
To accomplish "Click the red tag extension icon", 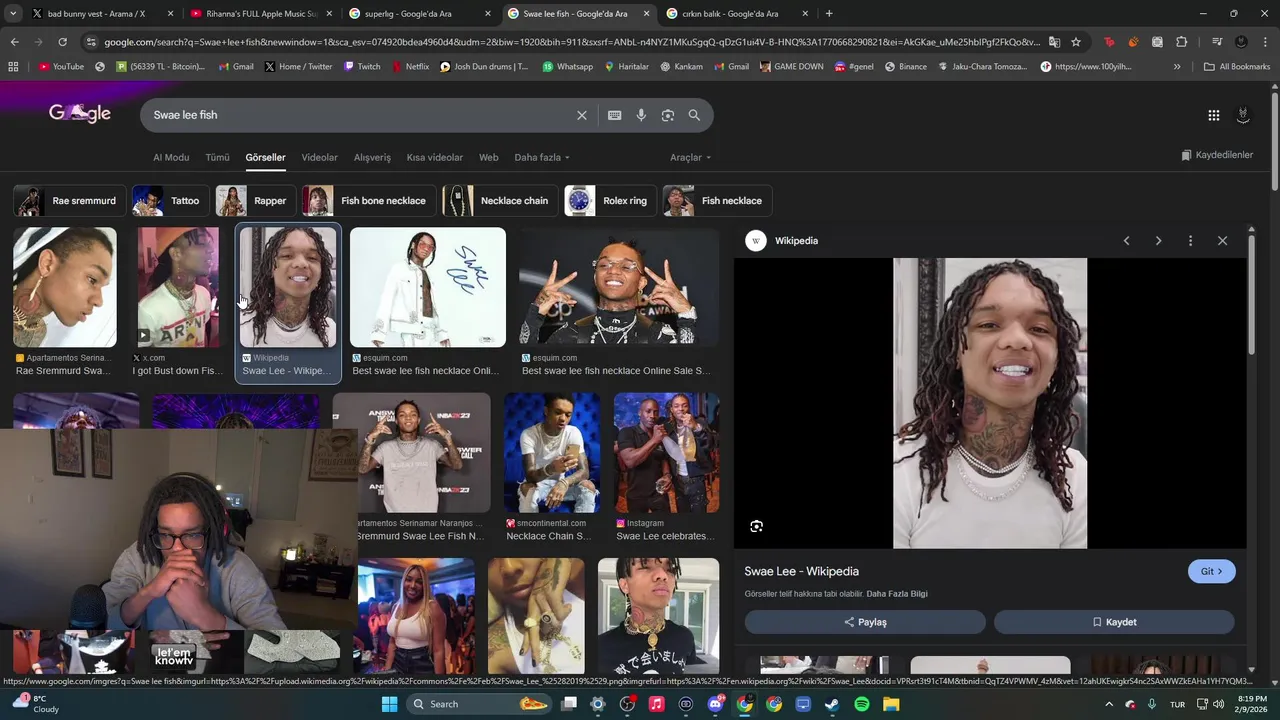I will (x=1109, y=42).
